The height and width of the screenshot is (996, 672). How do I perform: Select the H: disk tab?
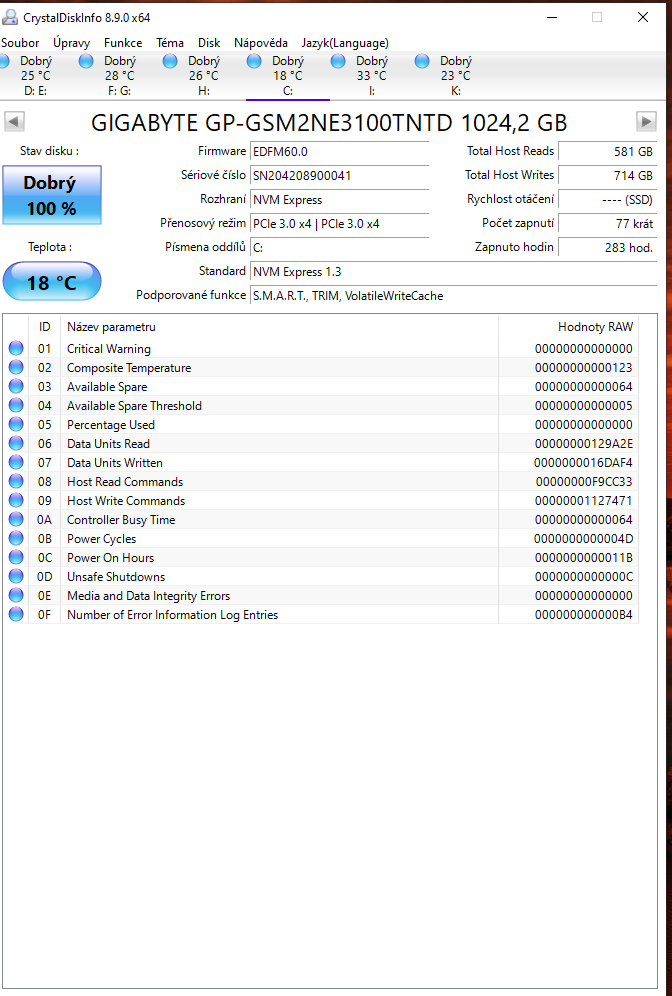203,76
